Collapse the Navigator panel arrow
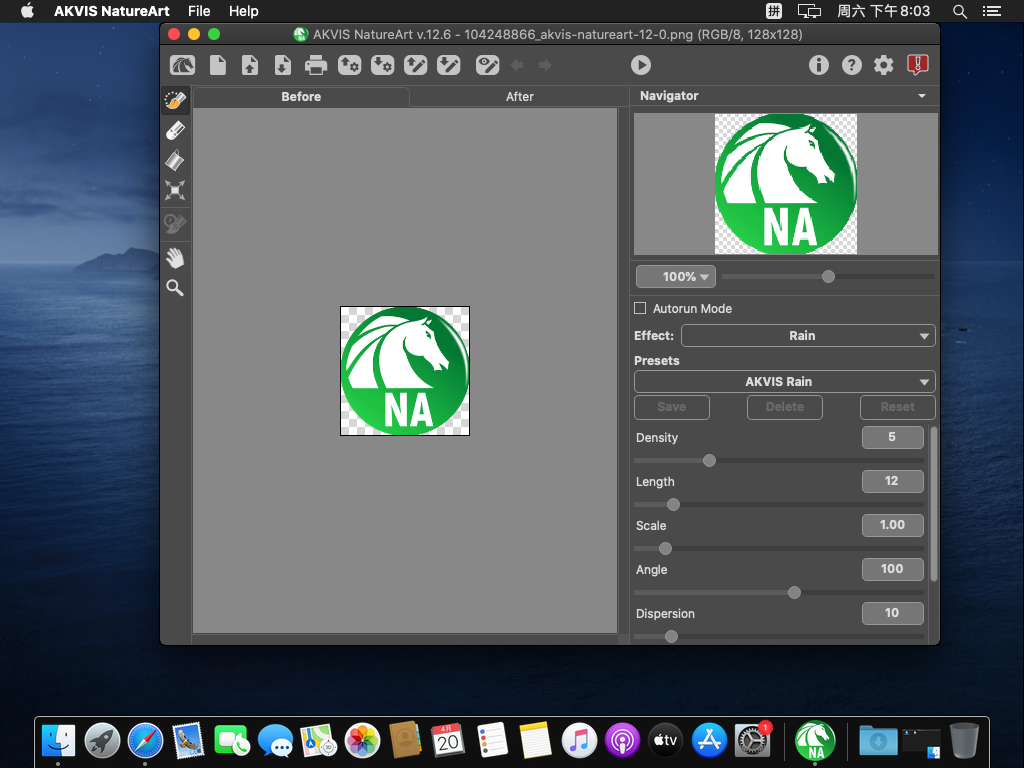Screen dimensions: 1024x768 [921, 96]
